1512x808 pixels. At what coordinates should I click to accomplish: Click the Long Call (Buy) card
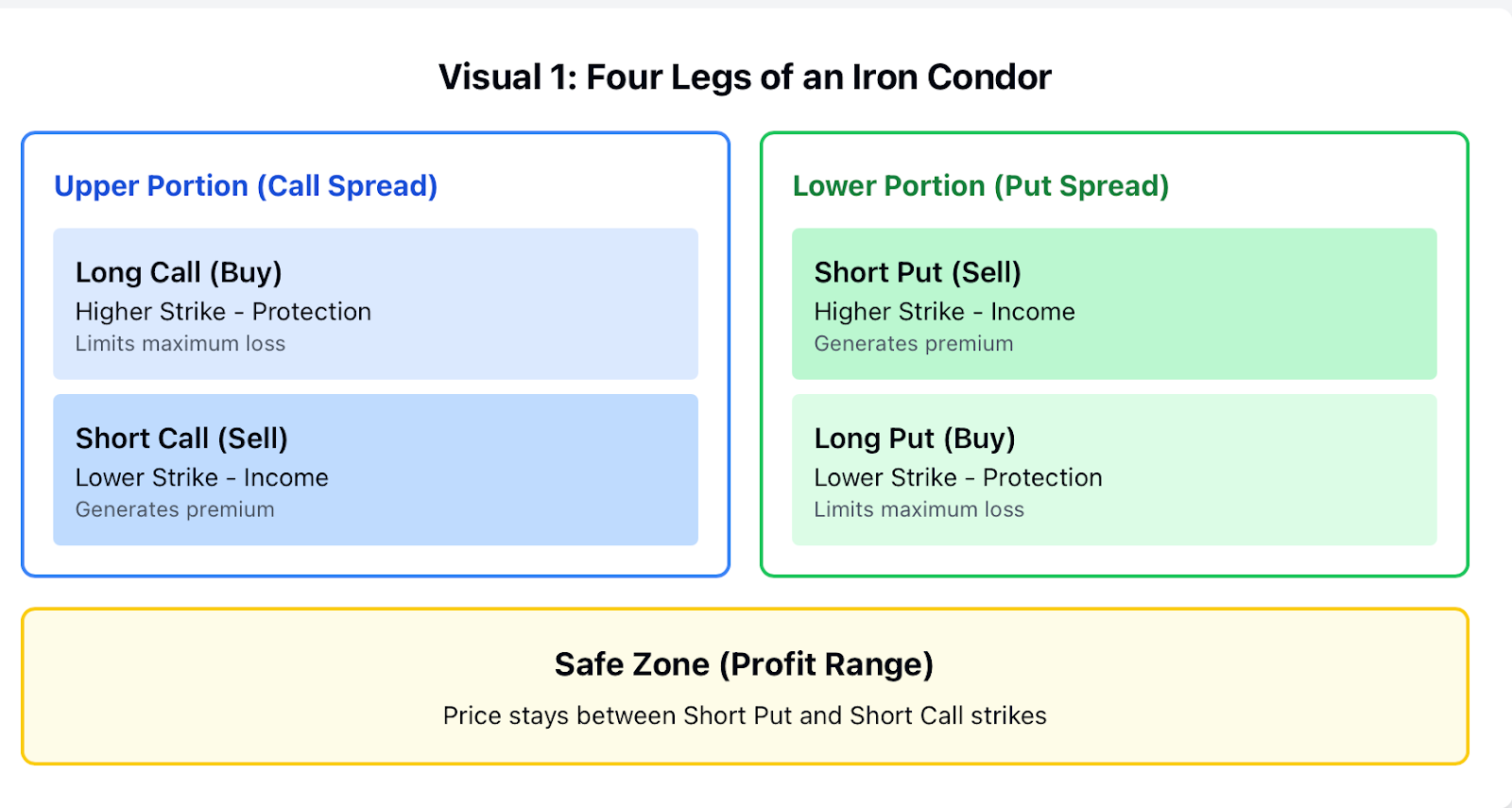pos(375,303)
